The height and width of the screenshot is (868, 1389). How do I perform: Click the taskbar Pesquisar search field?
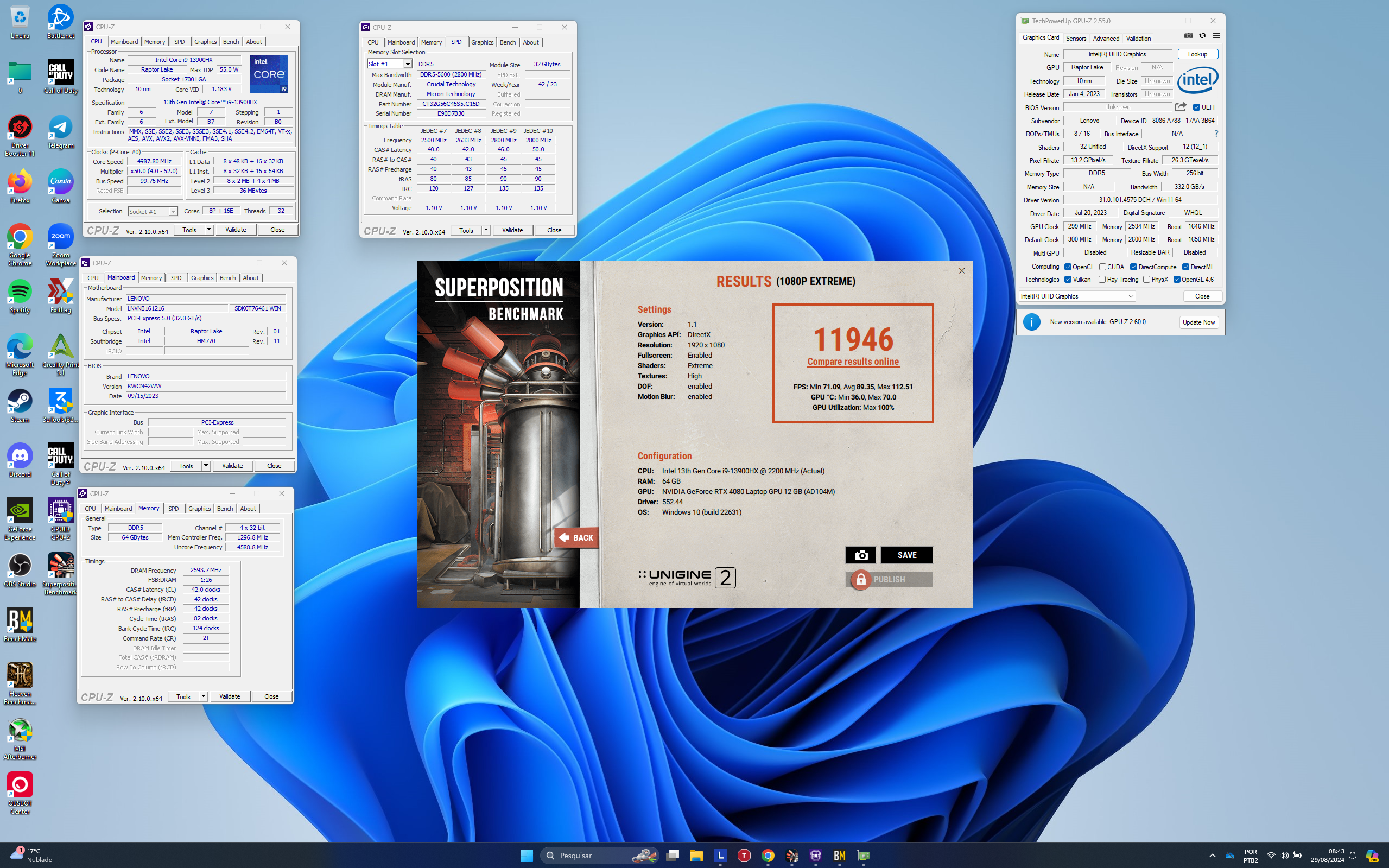pyautogui.click(x=600, y=856)
